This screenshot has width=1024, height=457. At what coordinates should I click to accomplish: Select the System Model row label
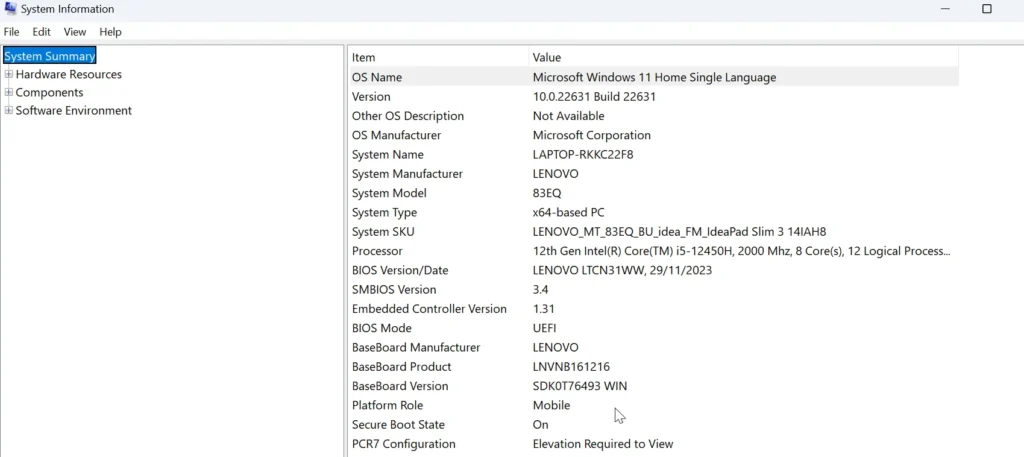(389, 193)
